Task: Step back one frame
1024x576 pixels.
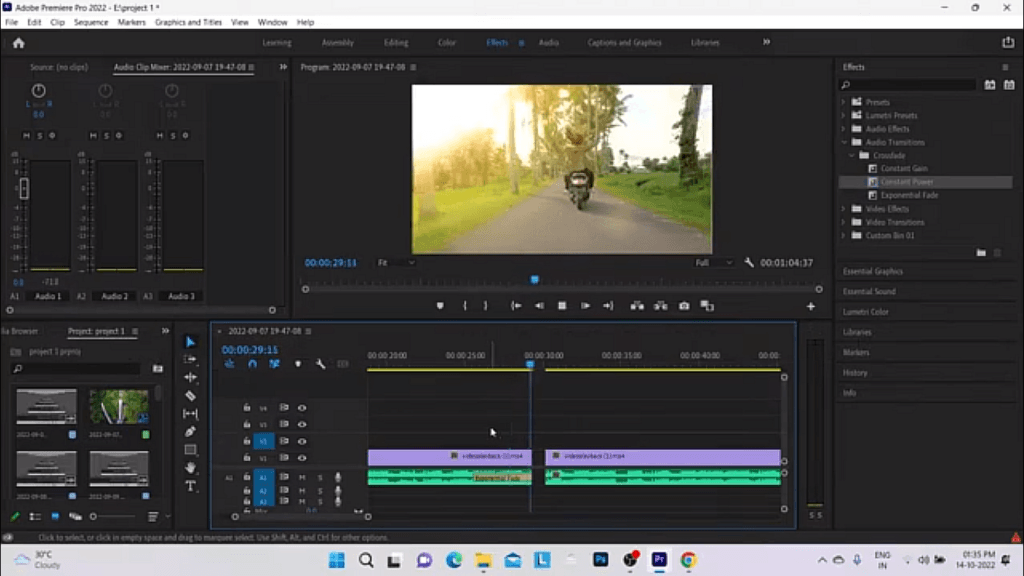Action: click(x=539, y=306)
